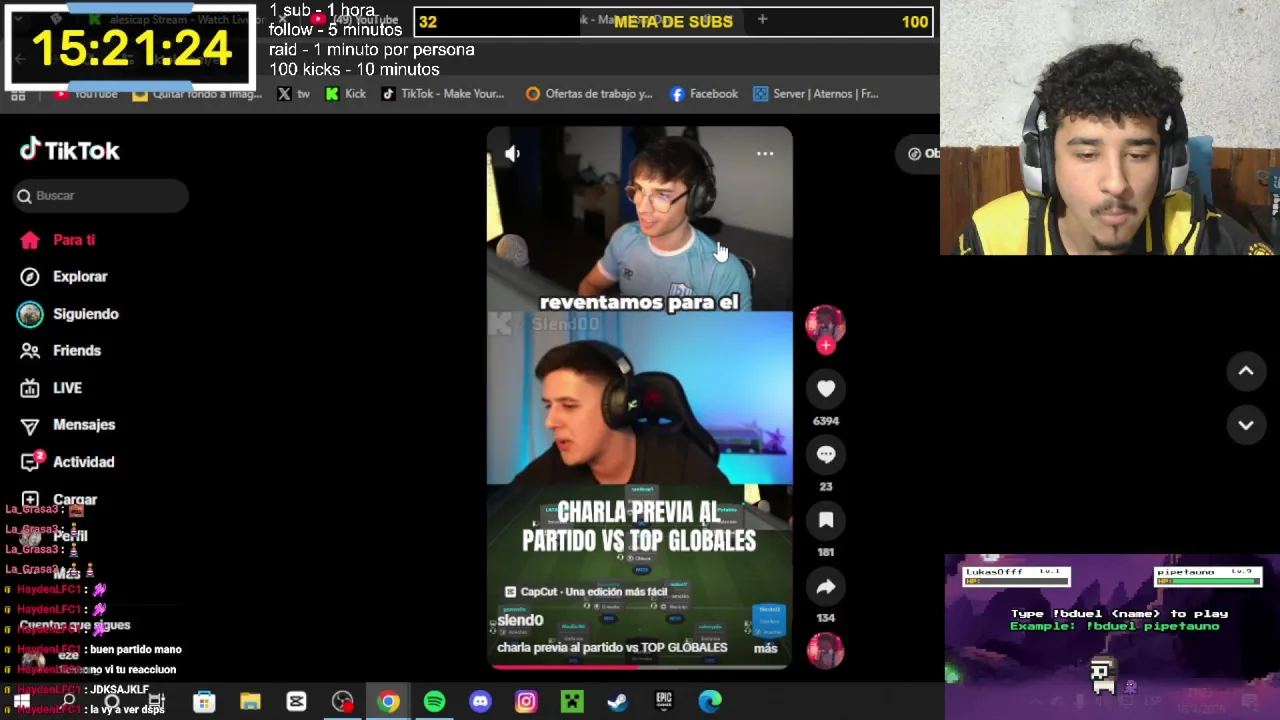Unmute the TikTok video with the speaker icon
The height and width of the screenshot is (720, 1280).
[x=512, y=154]
